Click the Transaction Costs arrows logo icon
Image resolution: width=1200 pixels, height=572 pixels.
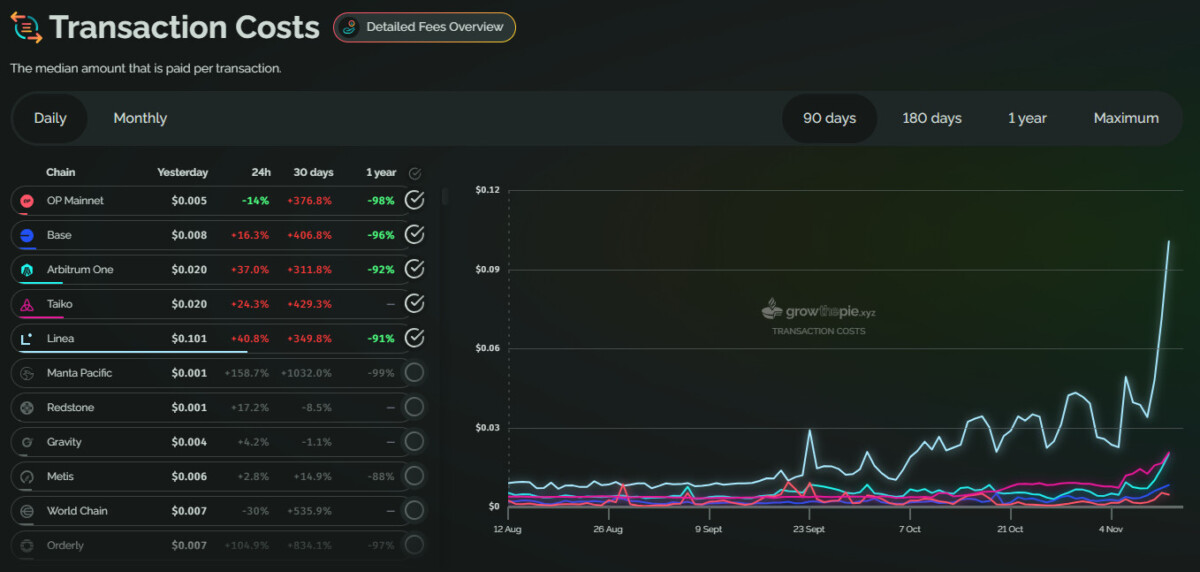tap(26, 27)
